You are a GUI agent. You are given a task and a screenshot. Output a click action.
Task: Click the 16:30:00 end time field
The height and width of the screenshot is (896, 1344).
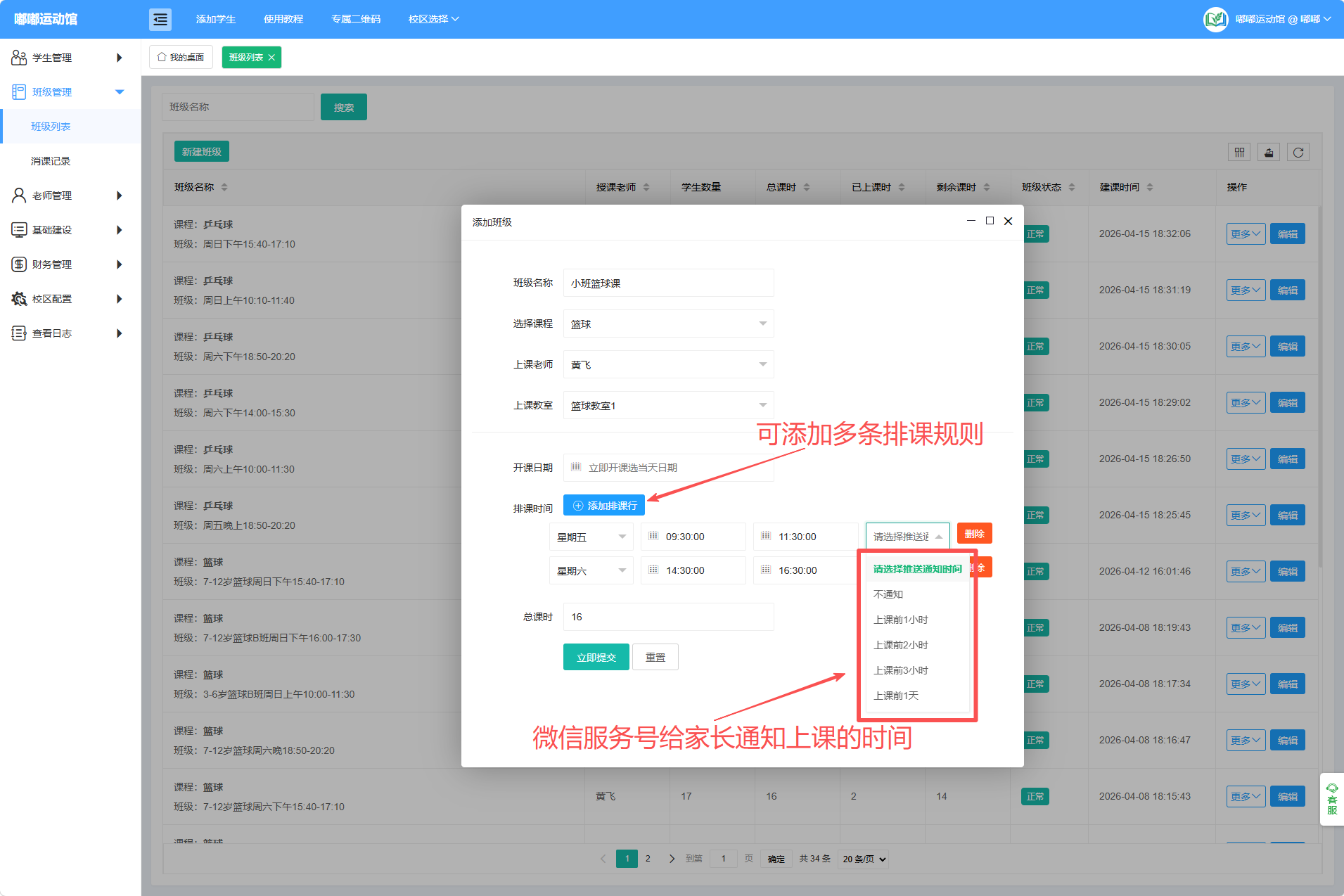(806, 570)
